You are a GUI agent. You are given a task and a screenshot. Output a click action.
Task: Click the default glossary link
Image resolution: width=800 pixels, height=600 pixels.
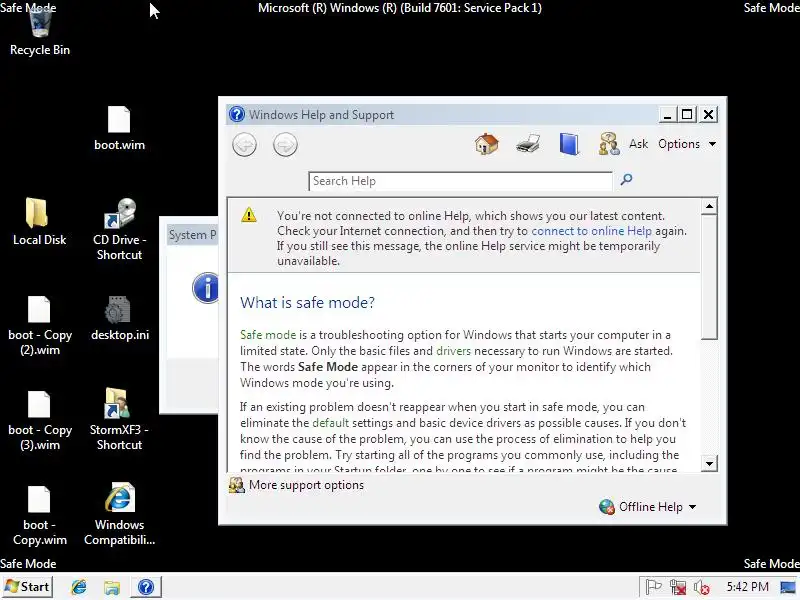click(x=331, y=423)
